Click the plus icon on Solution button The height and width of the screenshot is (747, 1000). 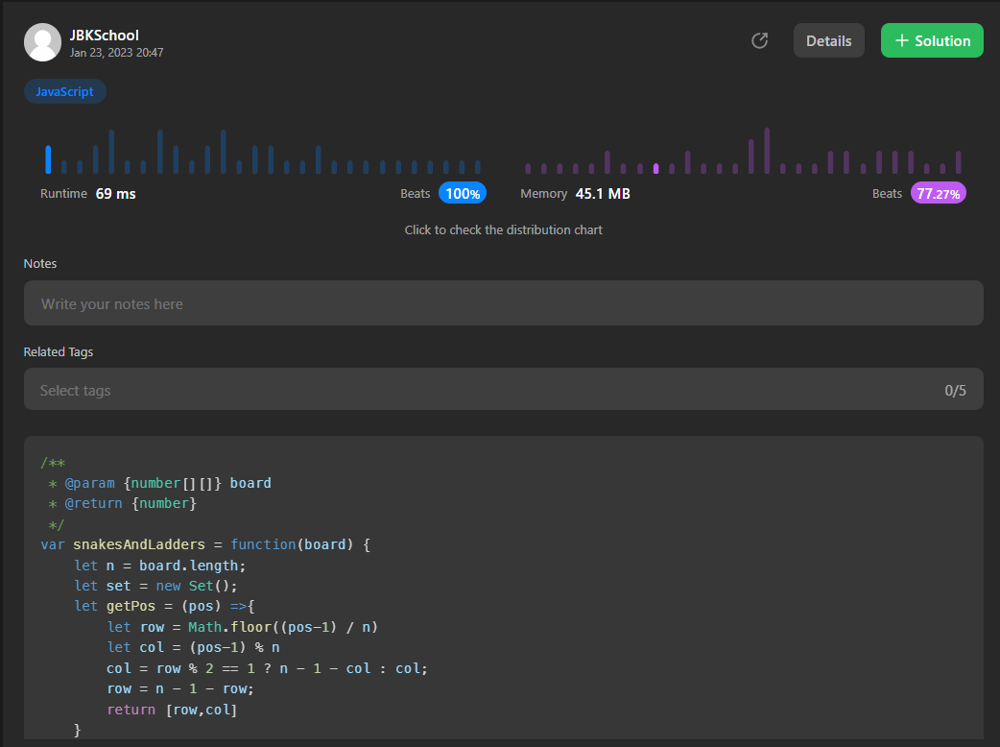[x=902, y=41]
